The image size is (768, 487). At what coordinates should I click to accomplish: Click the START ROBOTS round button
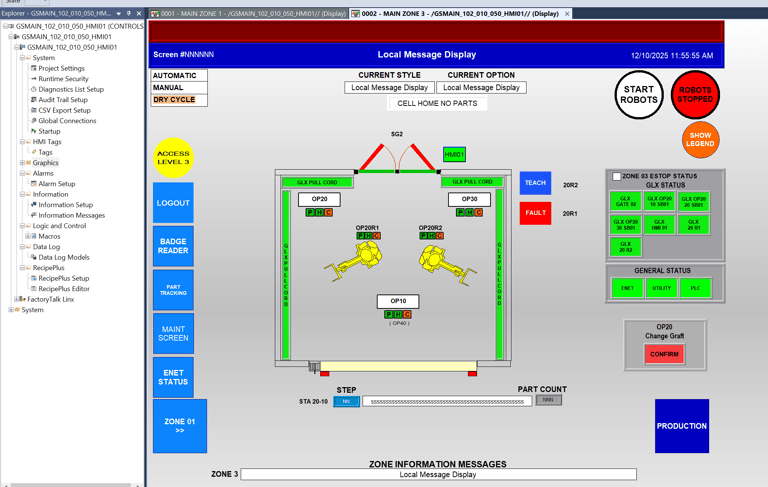pyautogui.click(x=639, y=95)
